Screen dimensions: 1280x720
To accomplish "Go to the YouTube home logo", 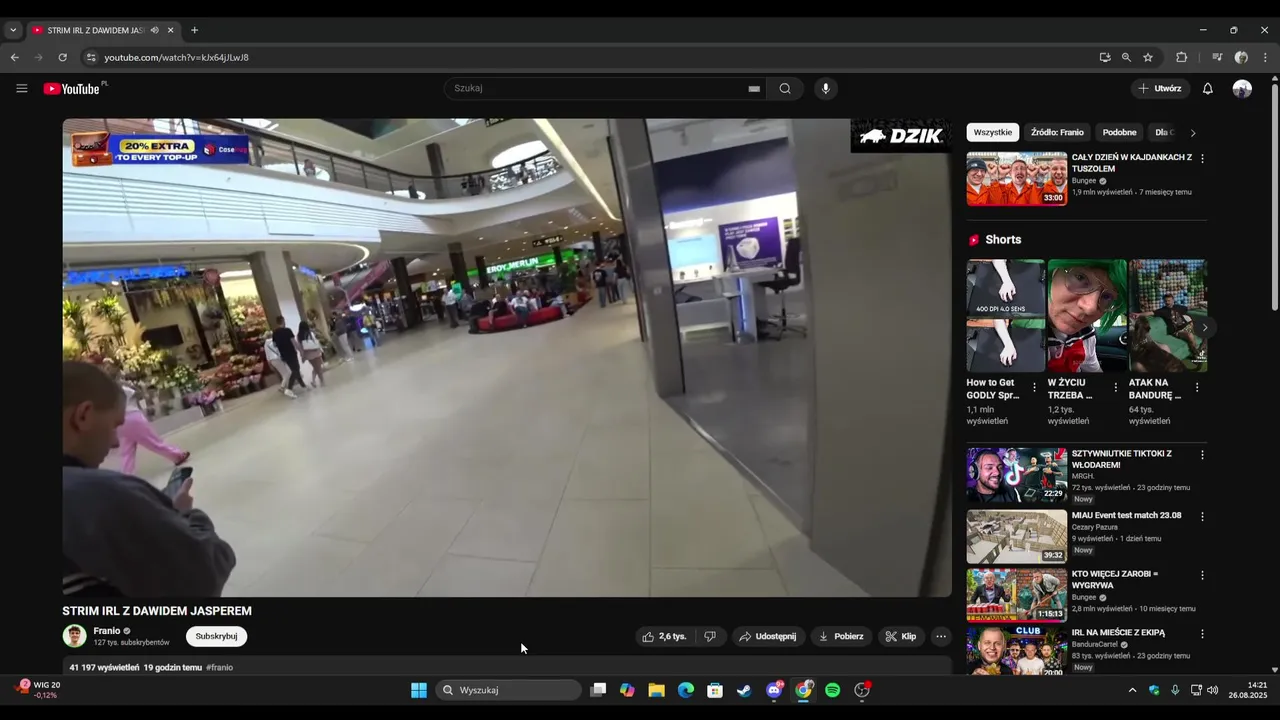I will point(72,89).
